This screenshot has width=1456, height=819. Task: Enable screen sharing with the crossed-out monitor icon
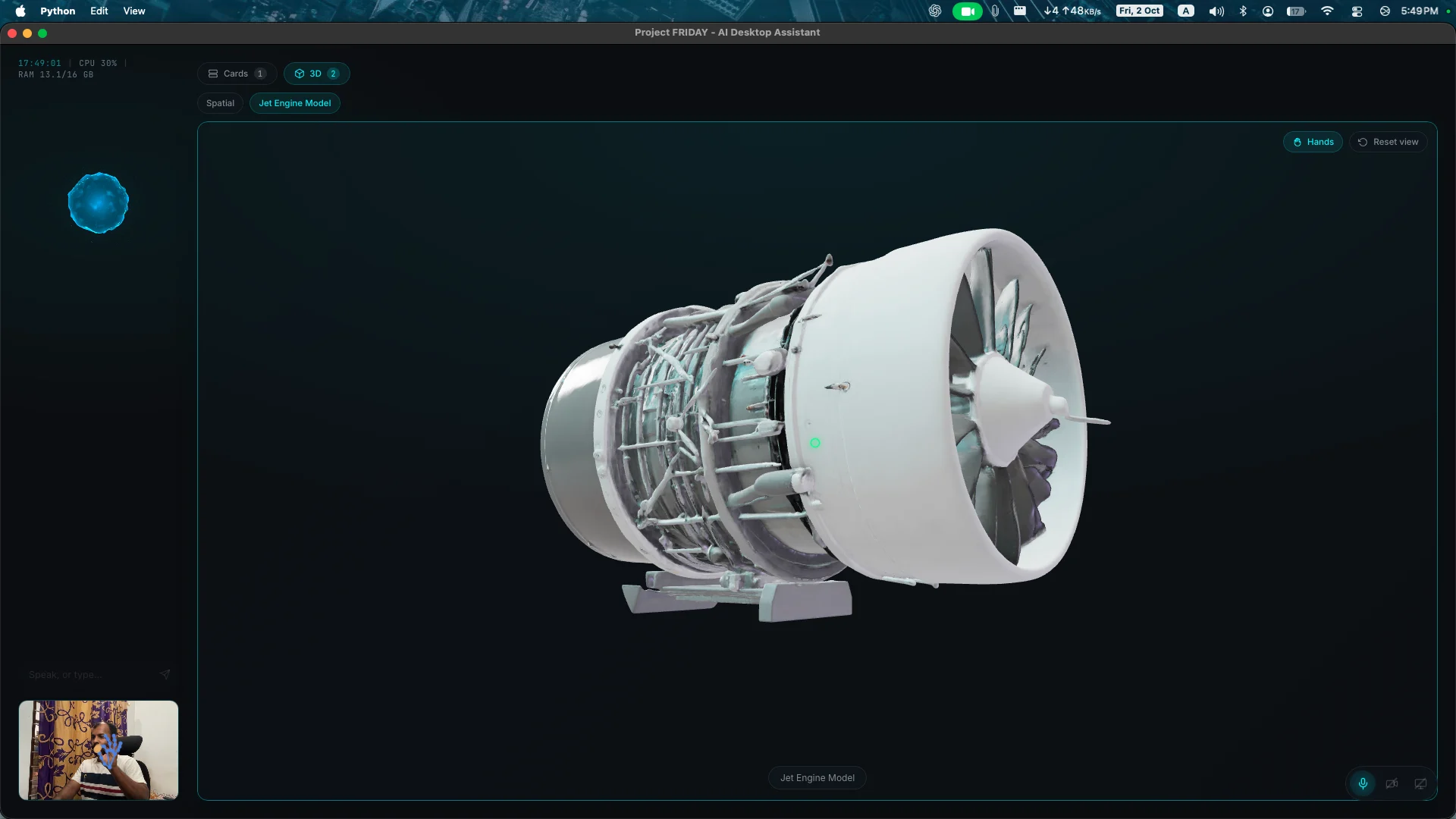coord(1420,783)
